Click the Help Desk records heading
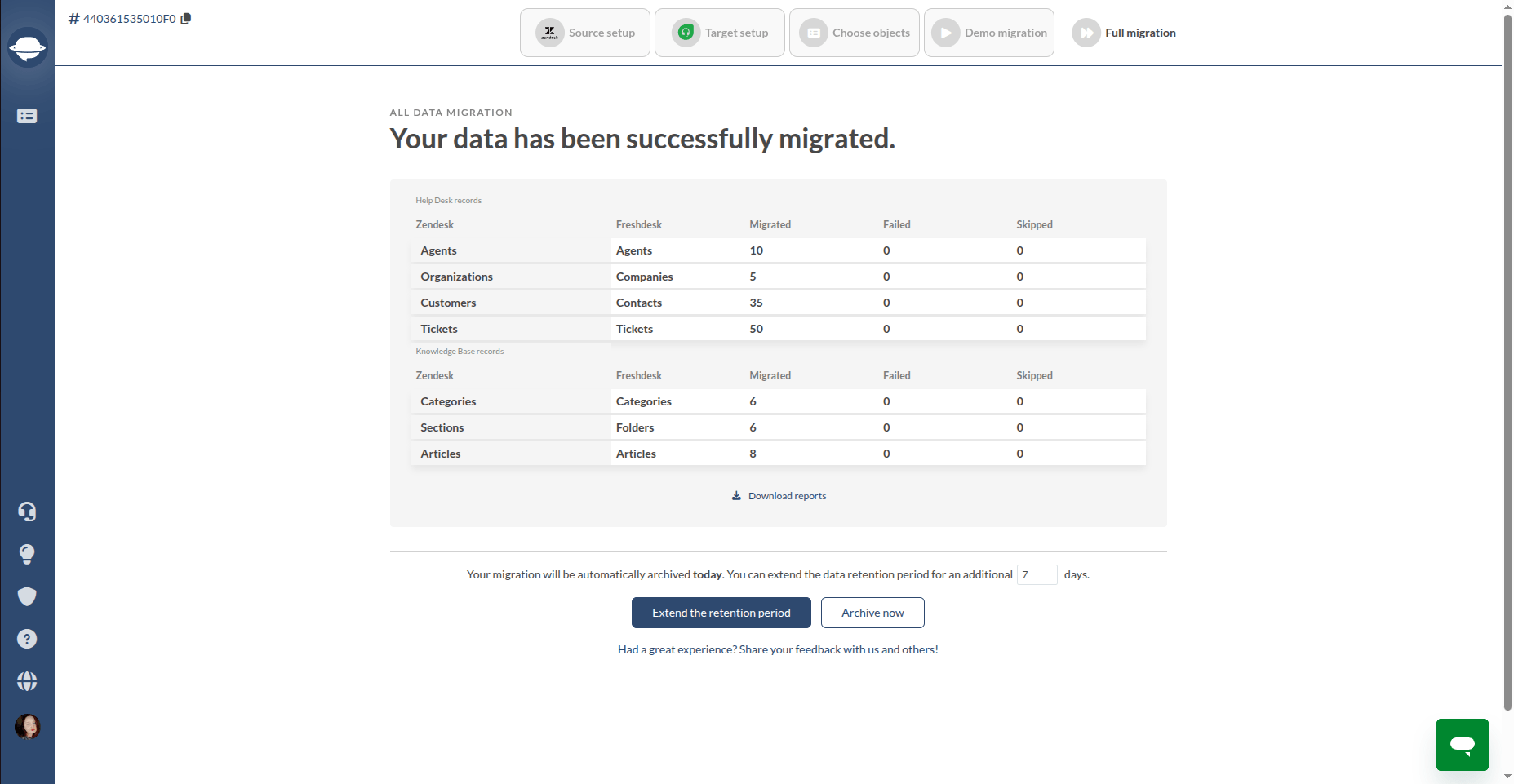This screenshot has width=1514, height=784. tap(448, 200)
